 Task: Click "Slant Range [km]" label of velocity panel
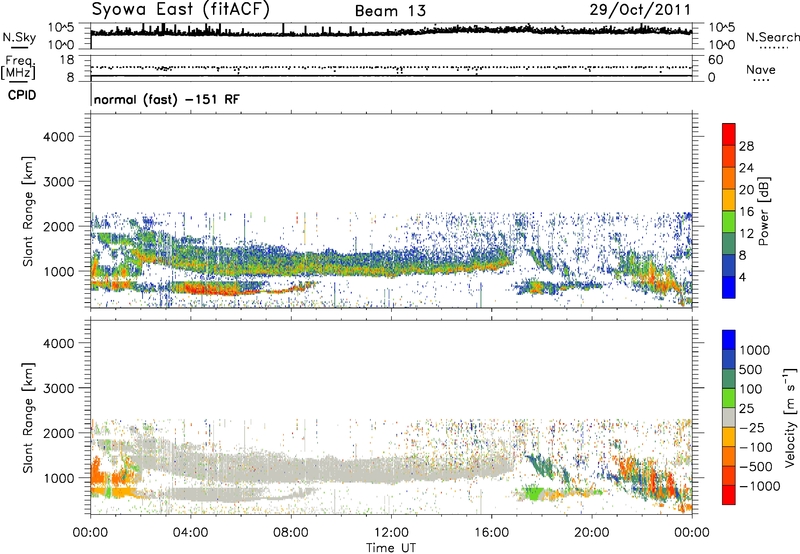tap(28, 418)
